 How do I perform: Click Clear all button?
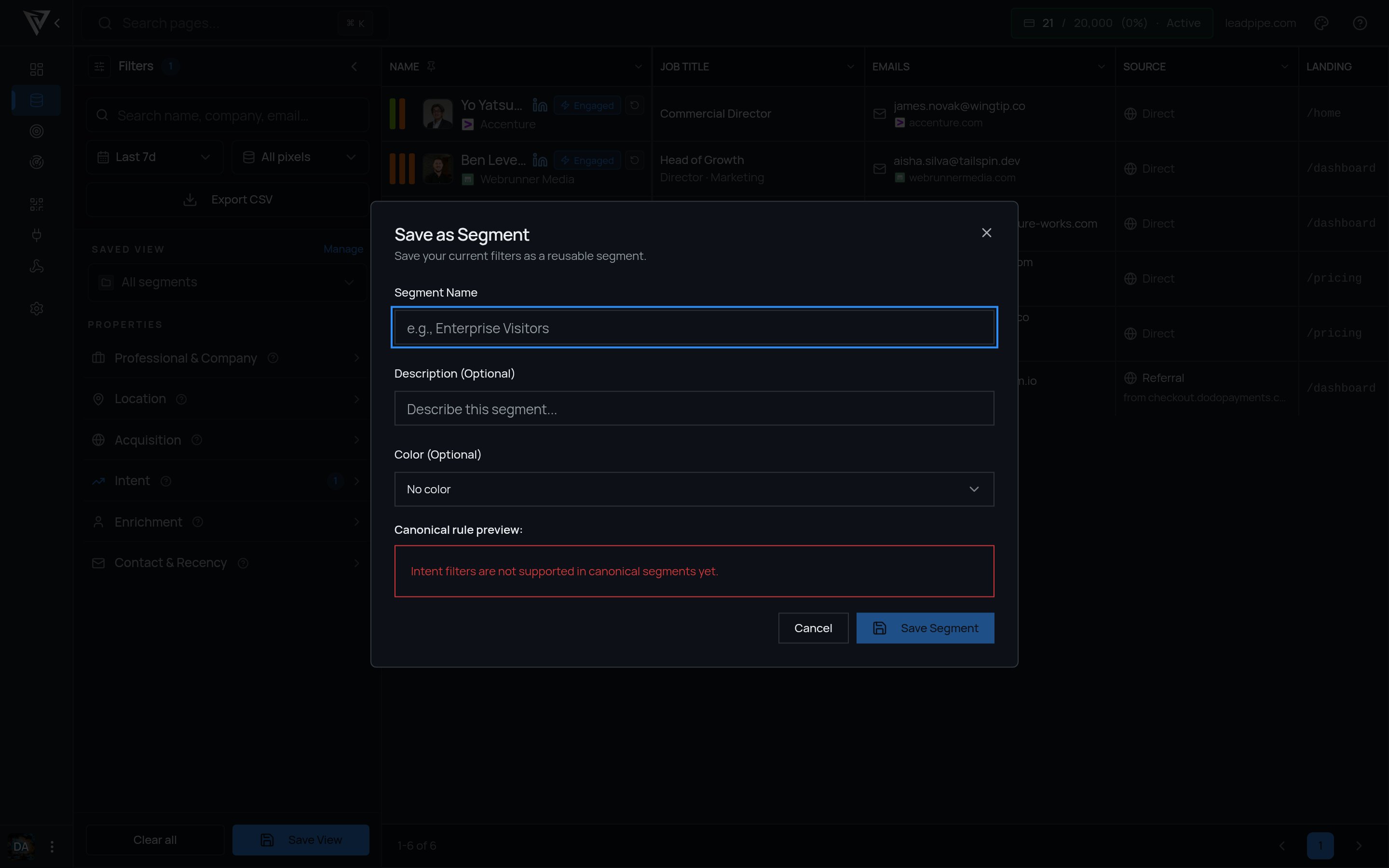tap(155, 840)
